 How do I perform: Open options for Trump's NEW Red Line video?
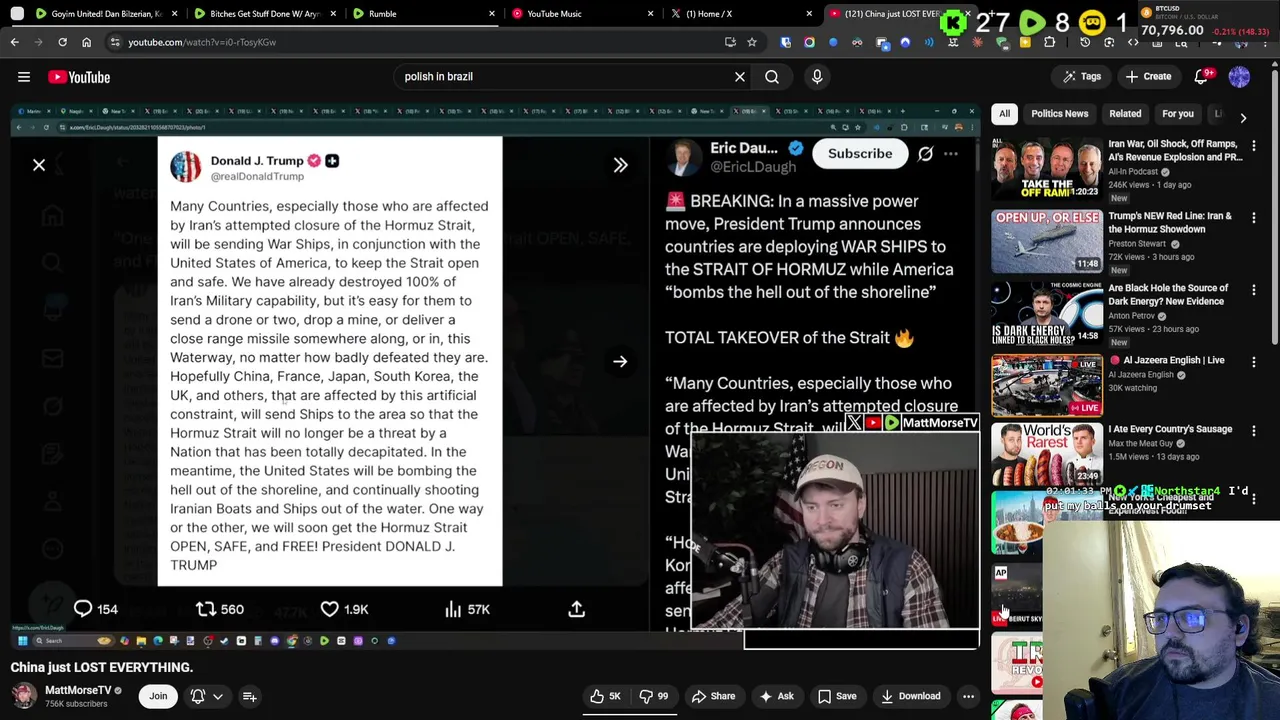tap(1254, 218)
